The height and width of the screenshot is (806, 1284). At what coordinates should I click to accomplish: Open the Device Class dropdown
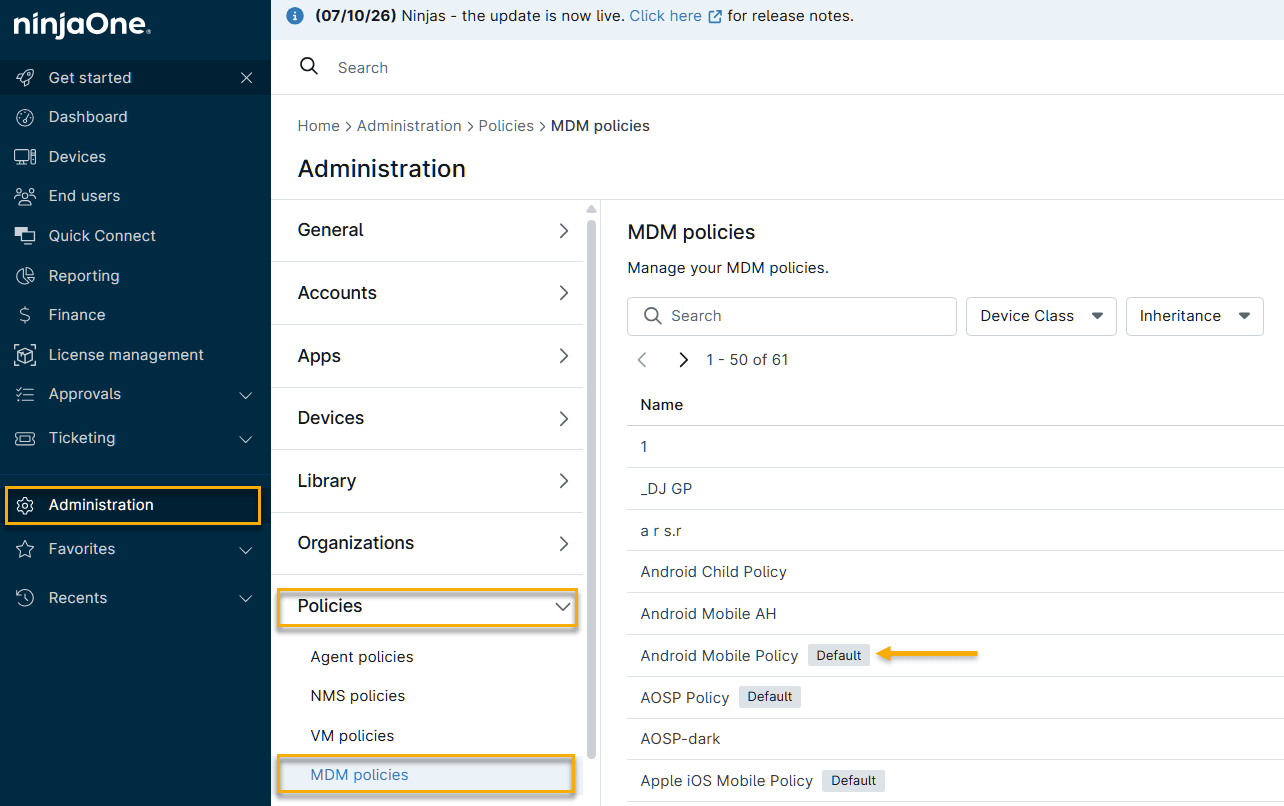(1041, 316)
